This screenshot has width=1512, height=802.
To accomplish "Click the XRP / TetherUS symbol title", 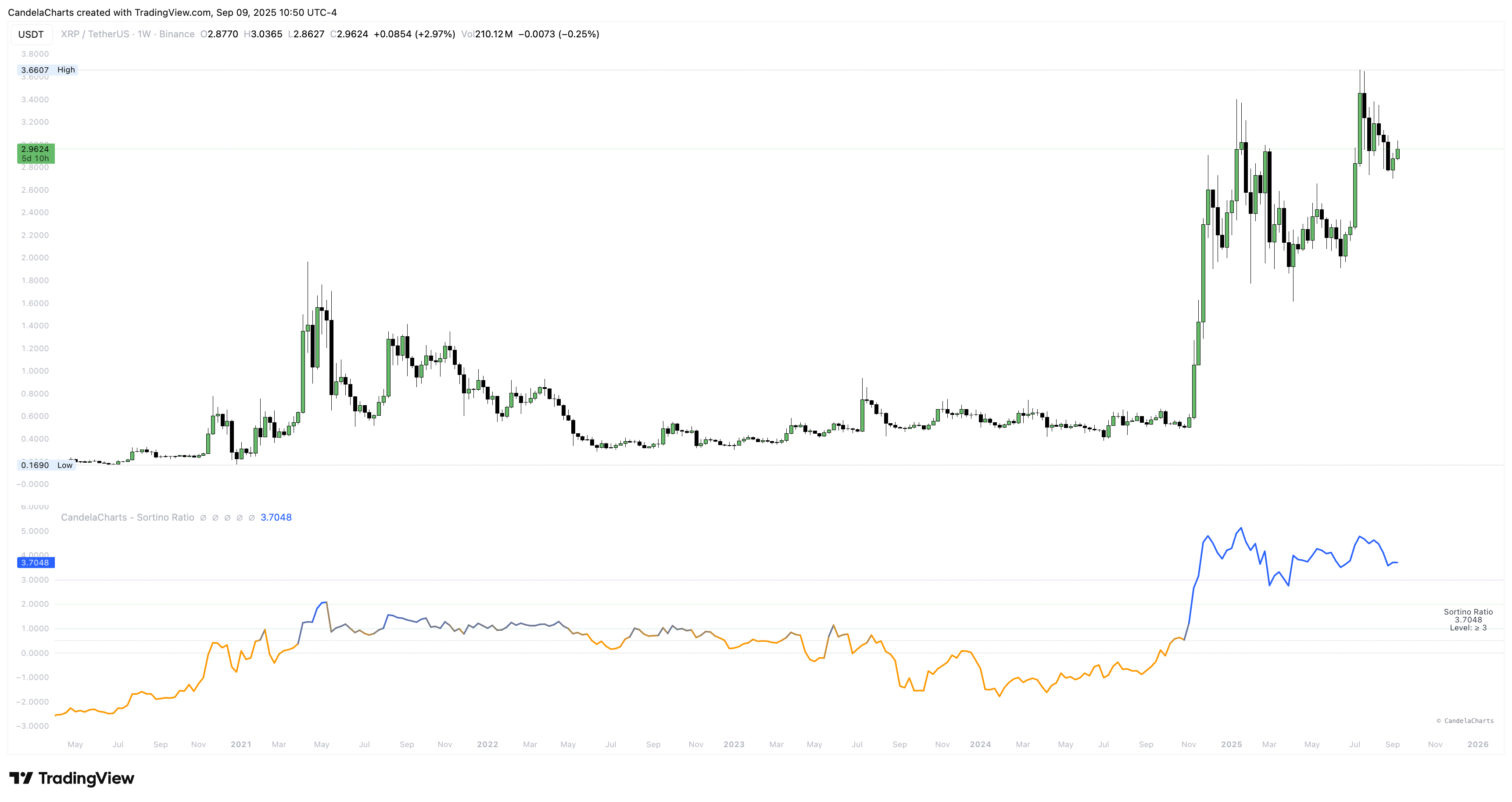I will pos(94,34).
